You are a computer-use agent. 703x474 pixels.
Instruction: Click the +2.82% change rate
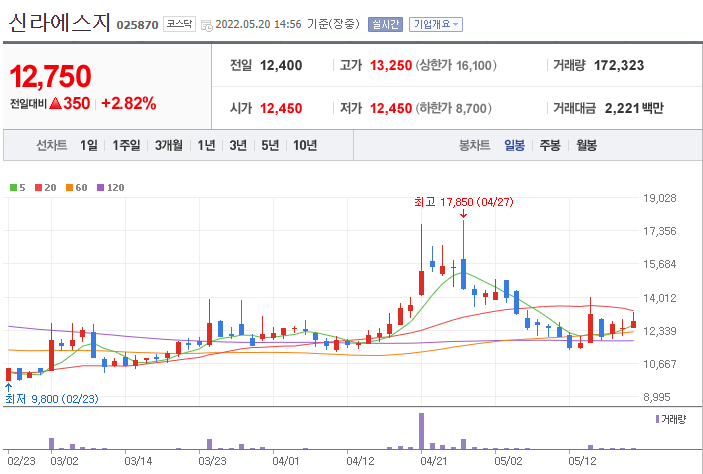129,103
